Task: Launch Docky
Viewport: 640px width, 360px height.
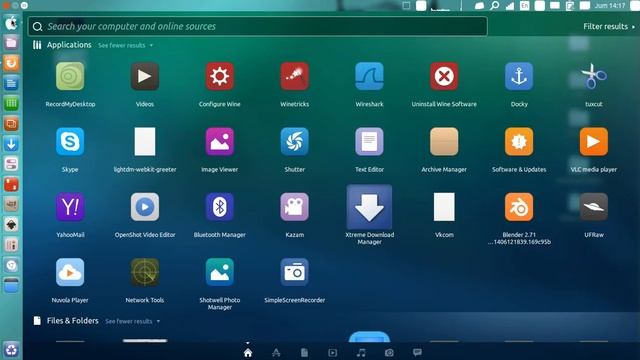Action: [x=519, y=76]
